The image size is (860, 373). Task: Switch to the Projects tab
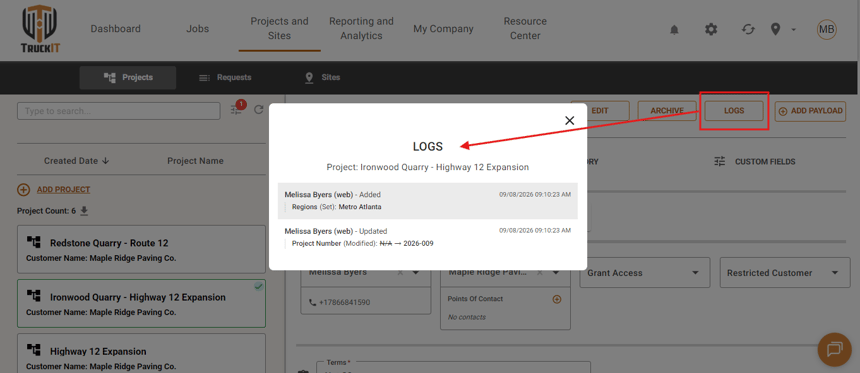point(128,77)
